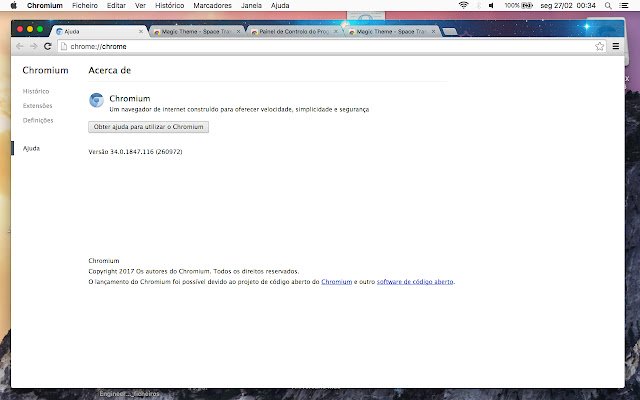Viewport: 640px width, 400px height.
Task: Open Histórico in the sidebar
Action: point(36,91)
